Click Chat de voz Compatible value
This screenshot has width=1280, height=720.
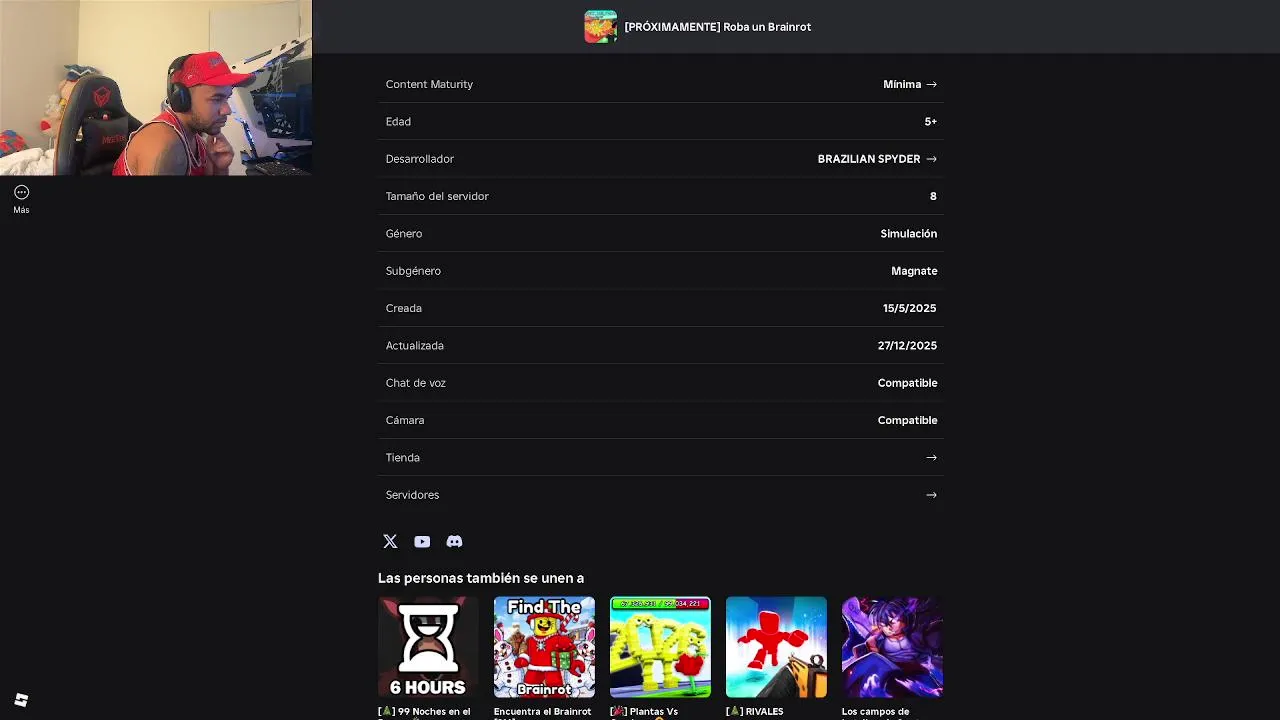point(907,383)
